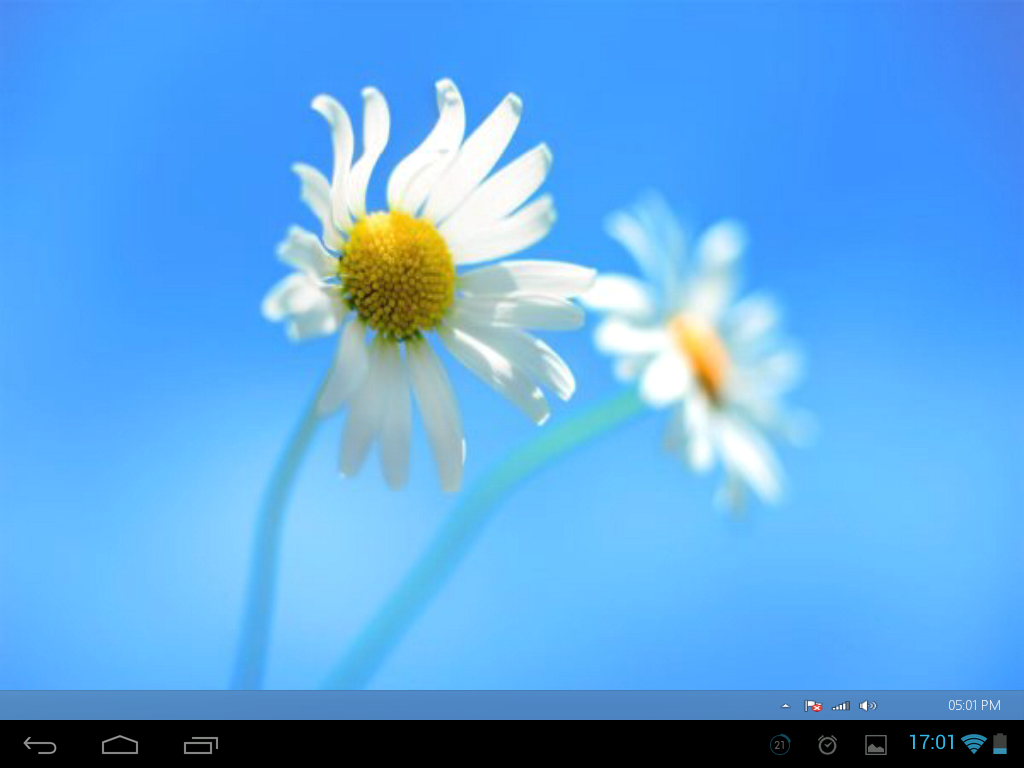Open the picture notification icon
Screen dimensions: 1024x768
(x=876, y=744)
